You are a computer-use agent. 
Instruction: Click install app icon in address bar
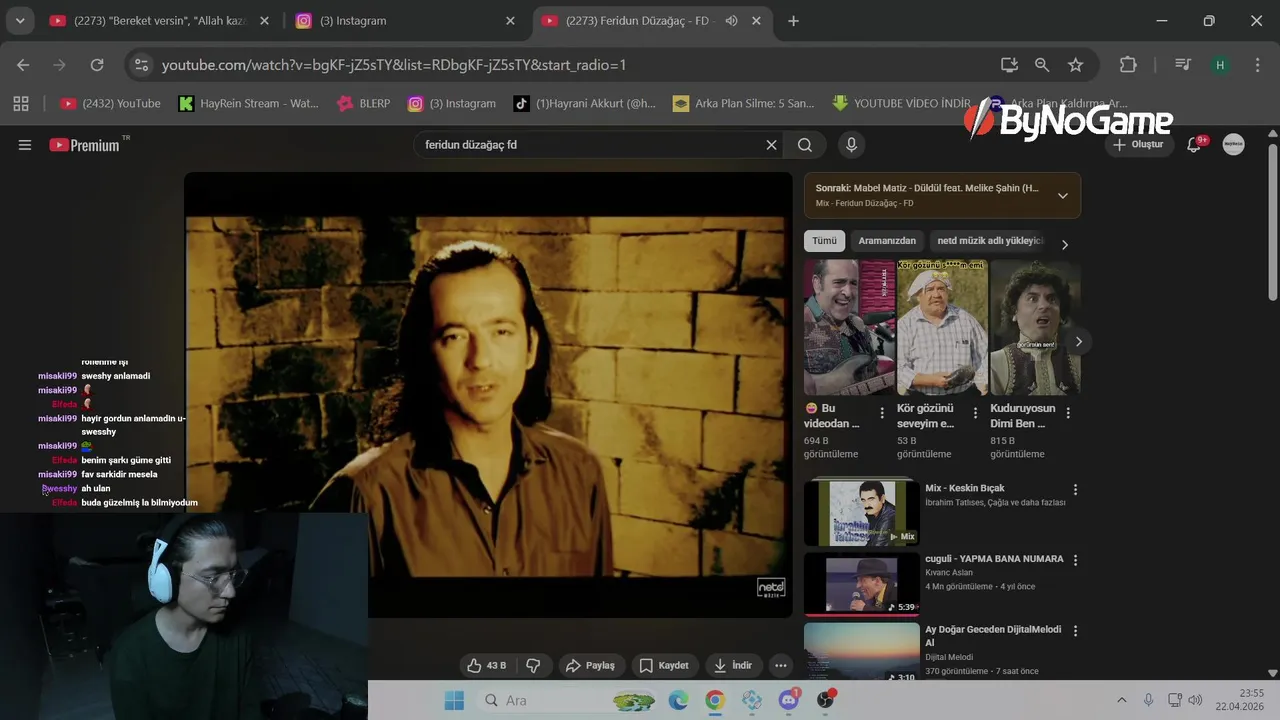pyautogui.click(x=1009, y=65)
